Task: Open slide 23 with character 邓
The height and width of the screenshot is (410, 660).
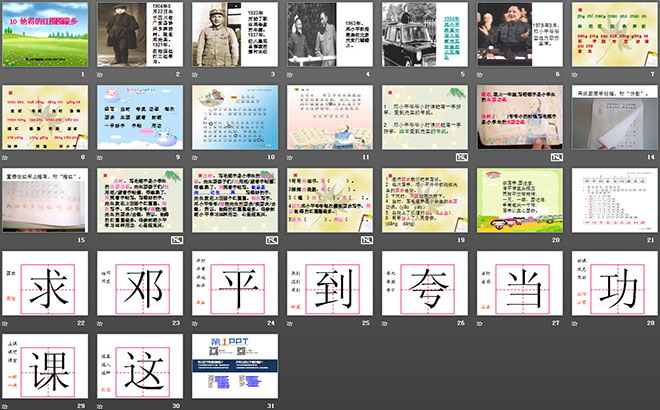Action: tap(140, 283)
